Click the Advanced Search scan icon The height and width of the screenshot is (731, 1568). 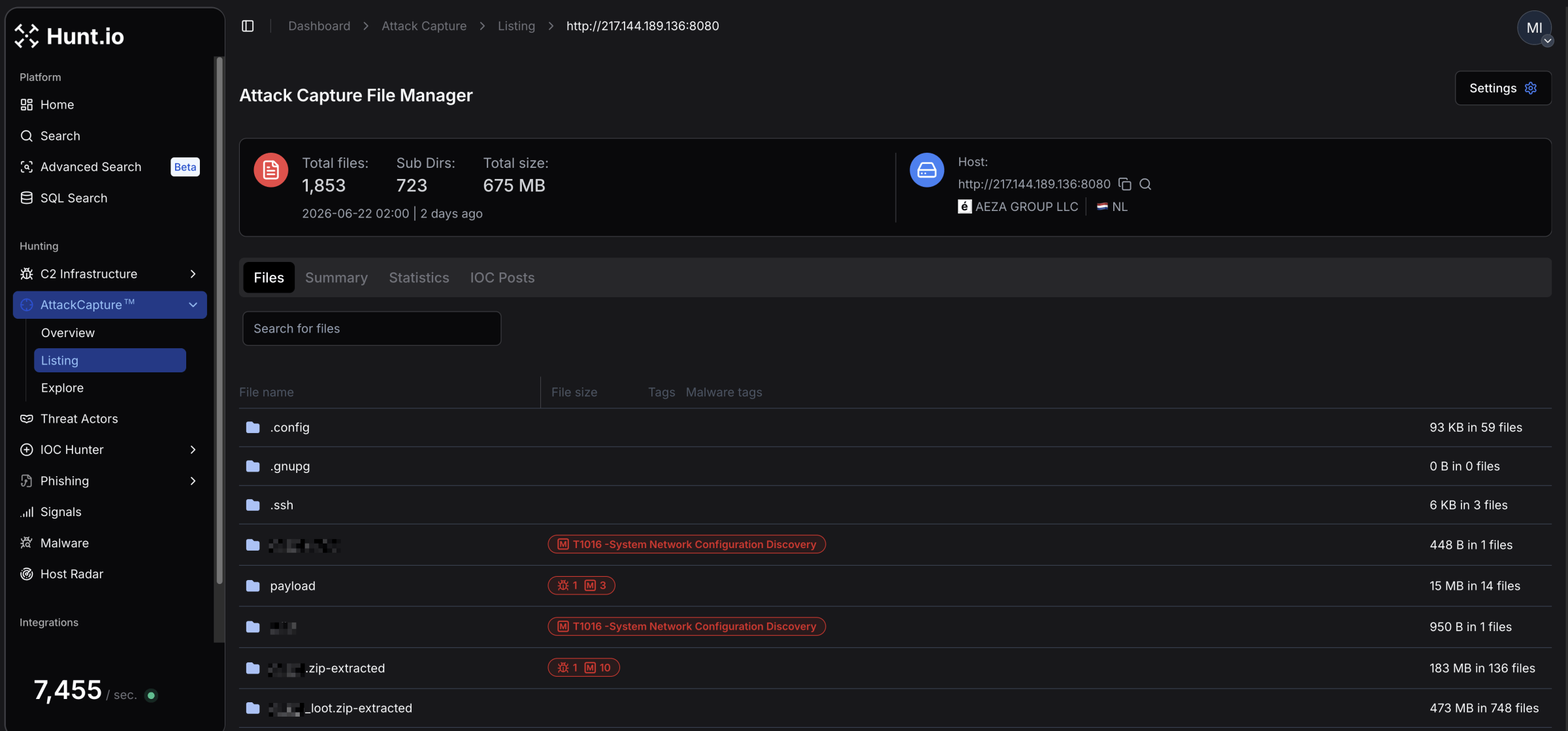click(26, 167)
